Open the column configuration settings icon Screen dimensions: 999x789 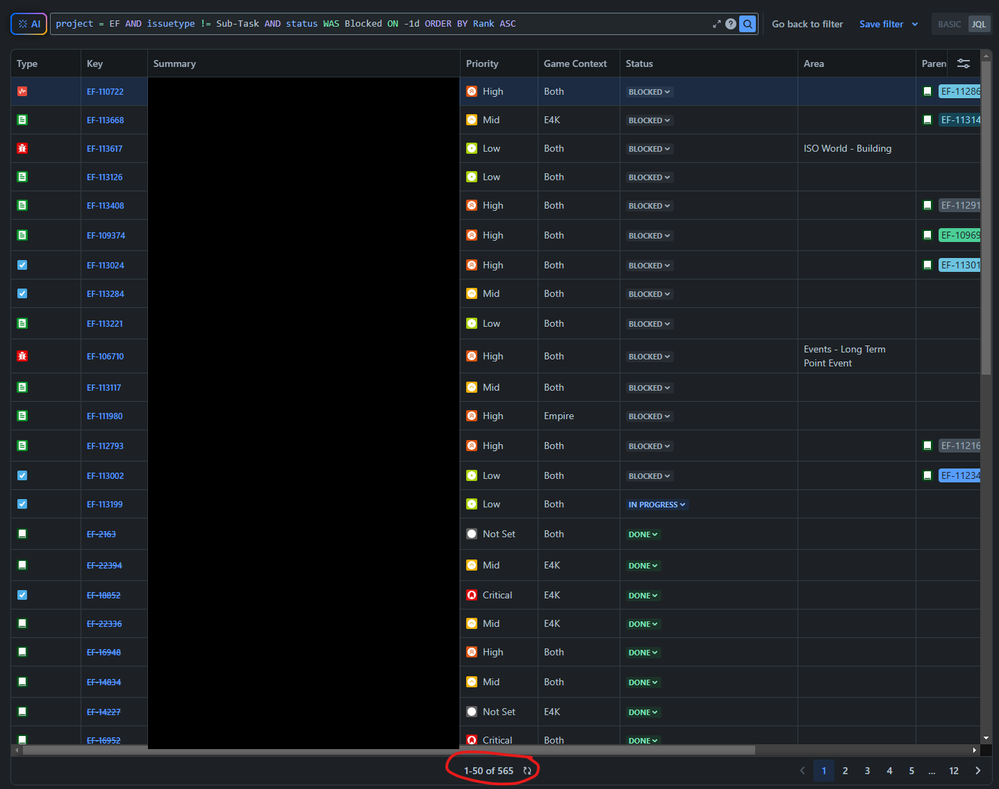click(963, 64)
